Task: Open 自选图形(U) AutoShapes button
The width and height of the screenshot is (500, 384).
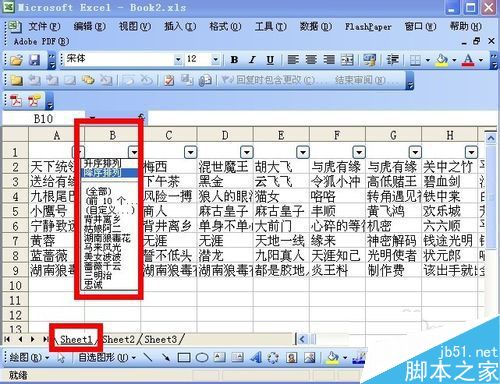Action: [107, 358]
